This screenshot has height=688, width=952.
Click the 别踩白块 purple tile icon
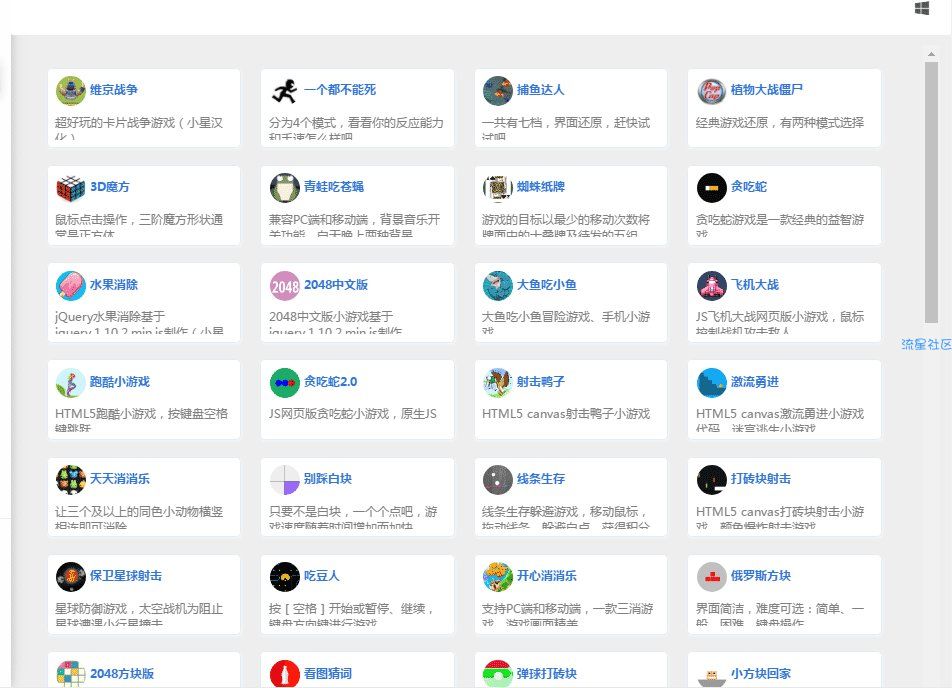pyautogui.click(x=285, y=480)
